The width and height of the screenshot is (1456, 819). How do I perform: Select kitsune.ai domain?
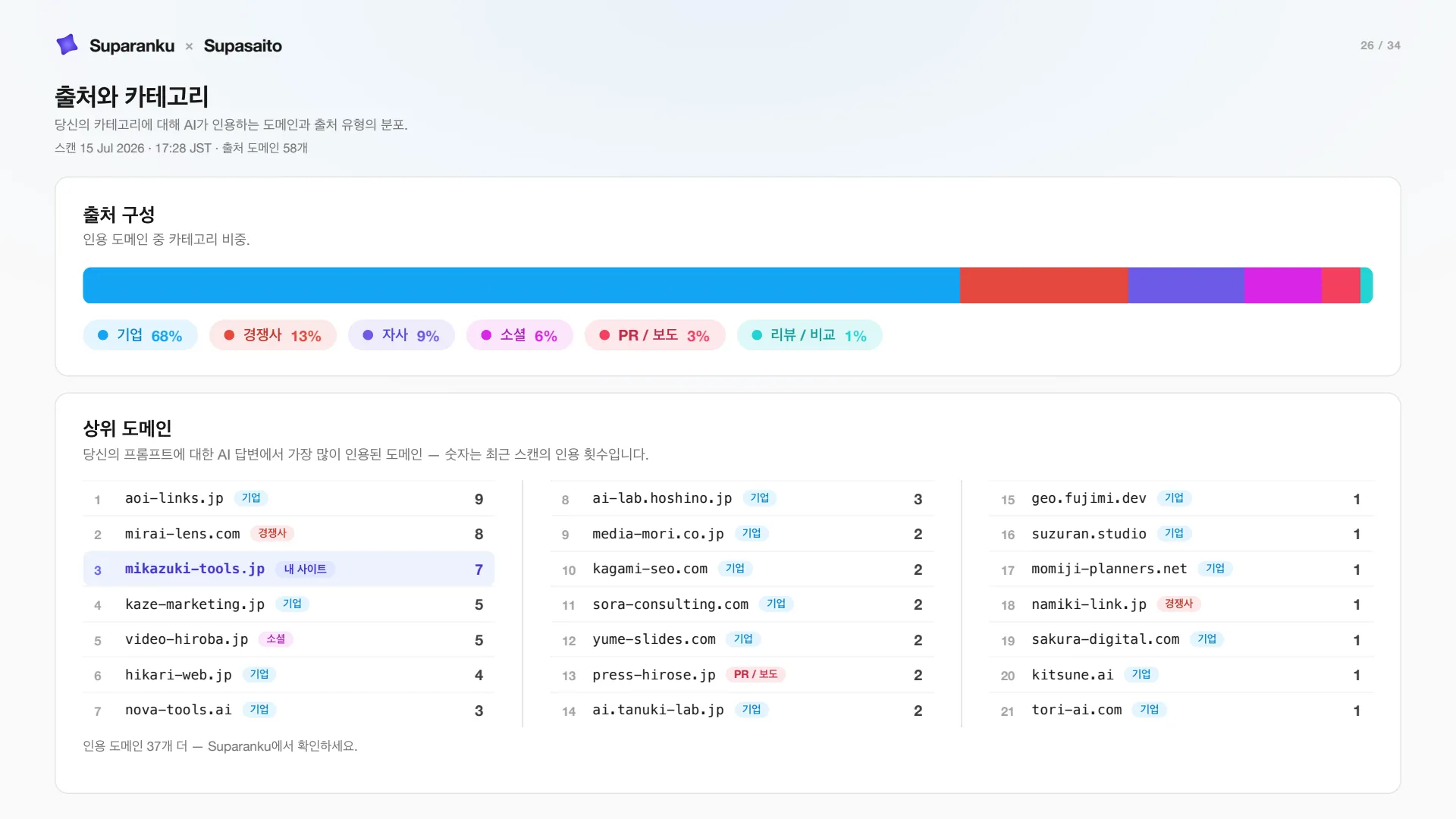pyautogui.click(x=1072, y=675)
